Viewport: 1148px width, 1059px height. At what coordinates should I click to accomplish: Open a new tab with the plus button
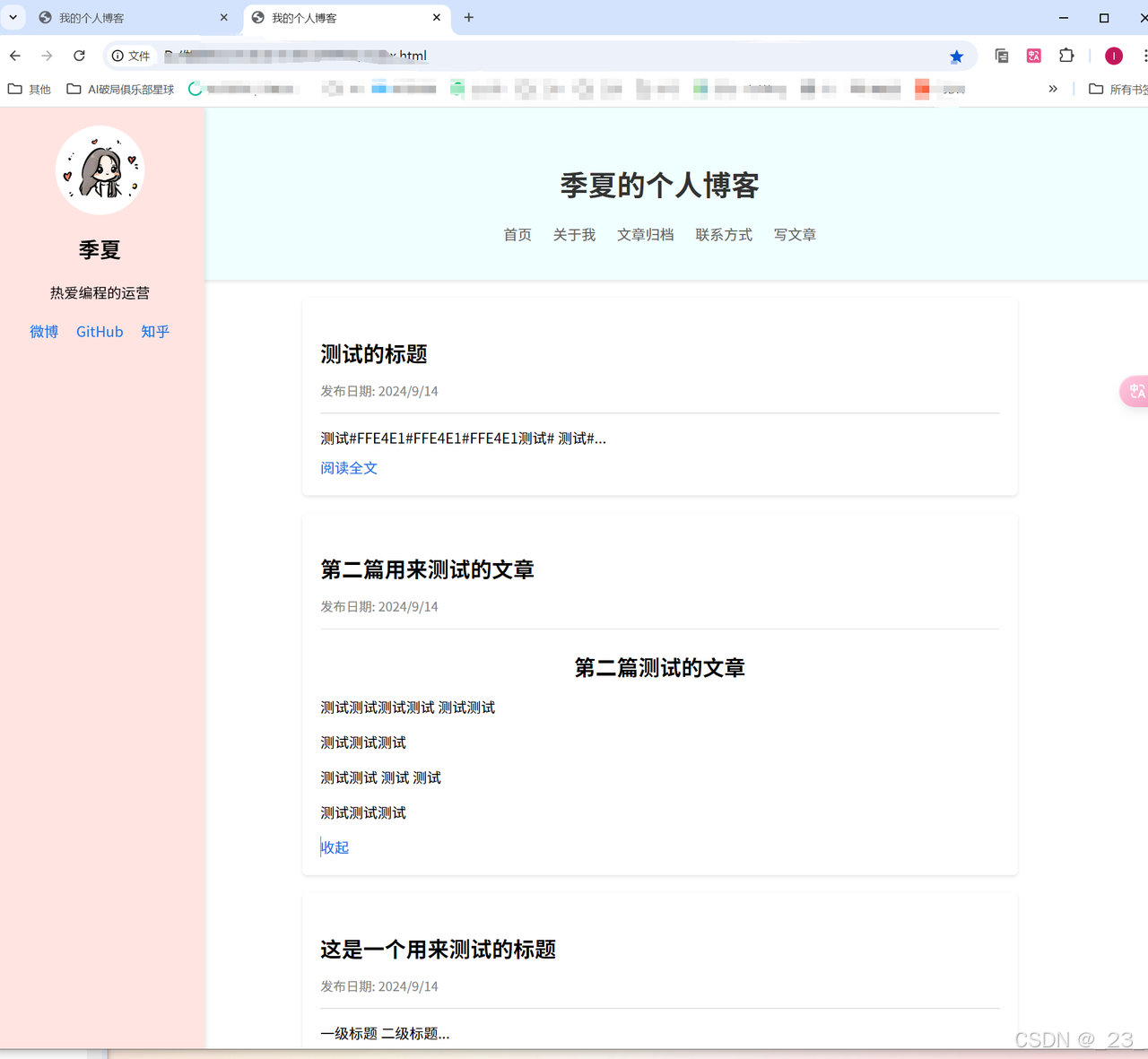468,18
